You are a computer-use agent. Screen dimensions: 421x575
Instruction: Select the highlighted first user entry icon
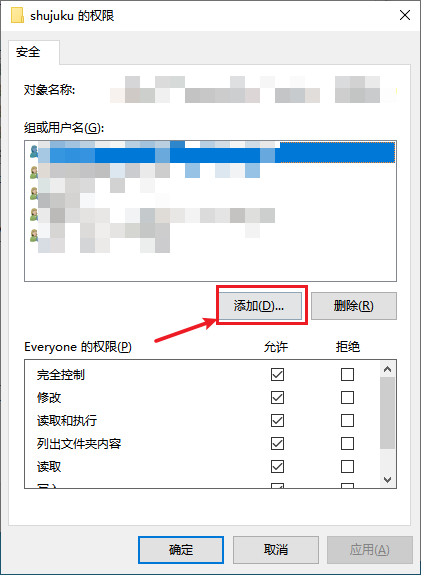[x=34, y=151]
